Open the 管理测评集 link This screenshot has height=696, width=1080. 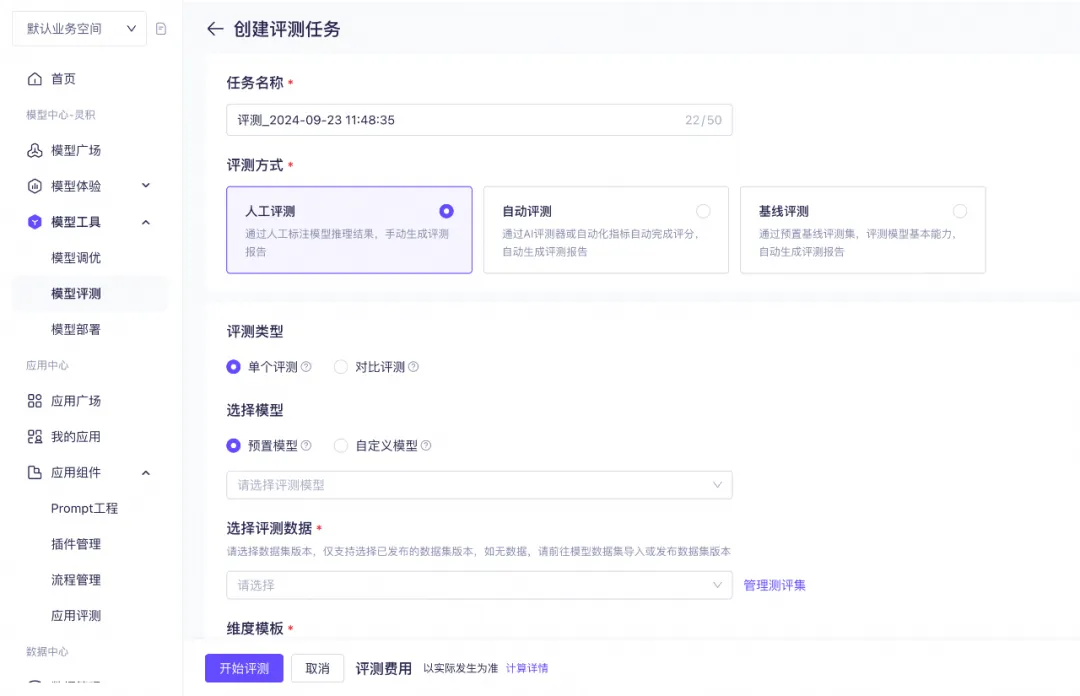[774, 585]
